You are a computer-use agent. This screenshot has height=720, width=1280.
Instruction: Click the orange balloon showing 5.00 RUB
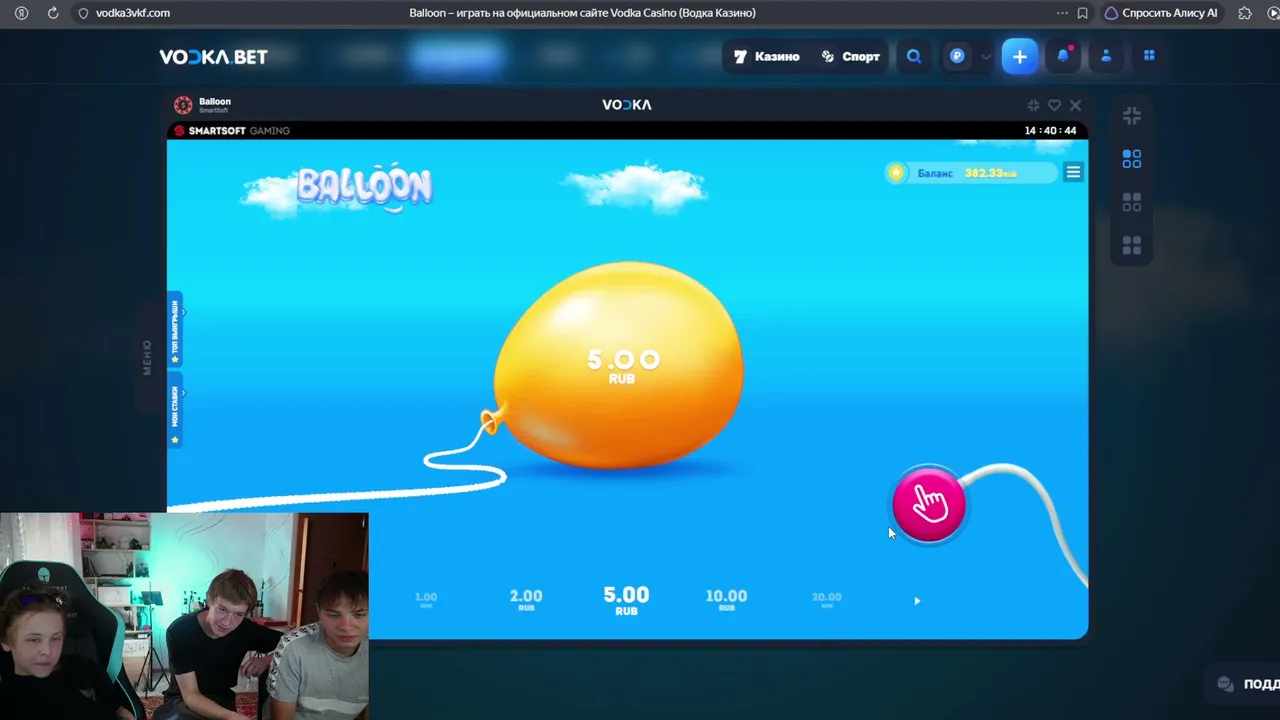coord(619,366)
